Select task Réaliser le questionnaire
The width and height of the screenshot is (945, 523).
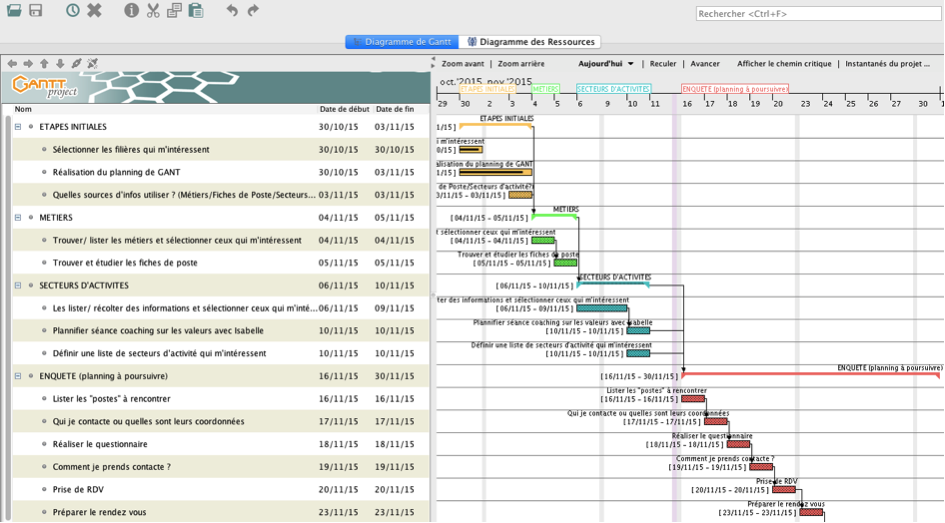tap(100, 444)
